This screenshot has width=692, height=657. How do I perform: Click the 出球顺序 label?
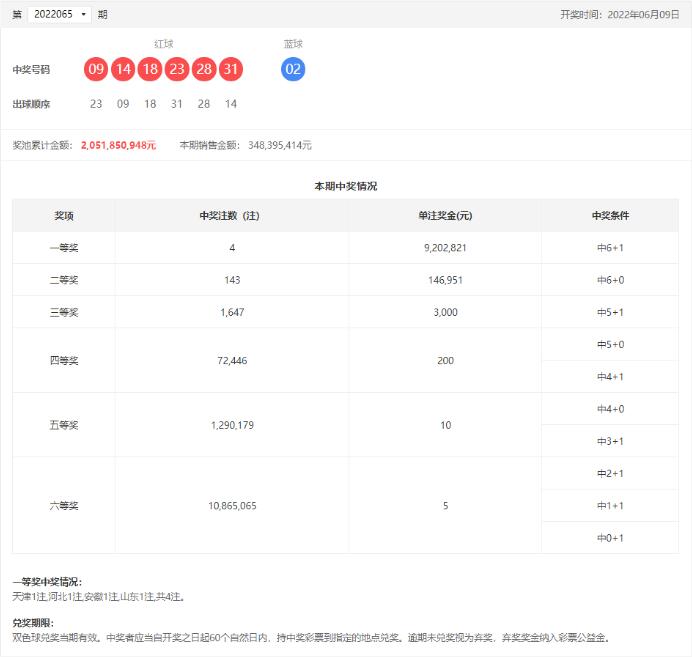tap(31, 104)
